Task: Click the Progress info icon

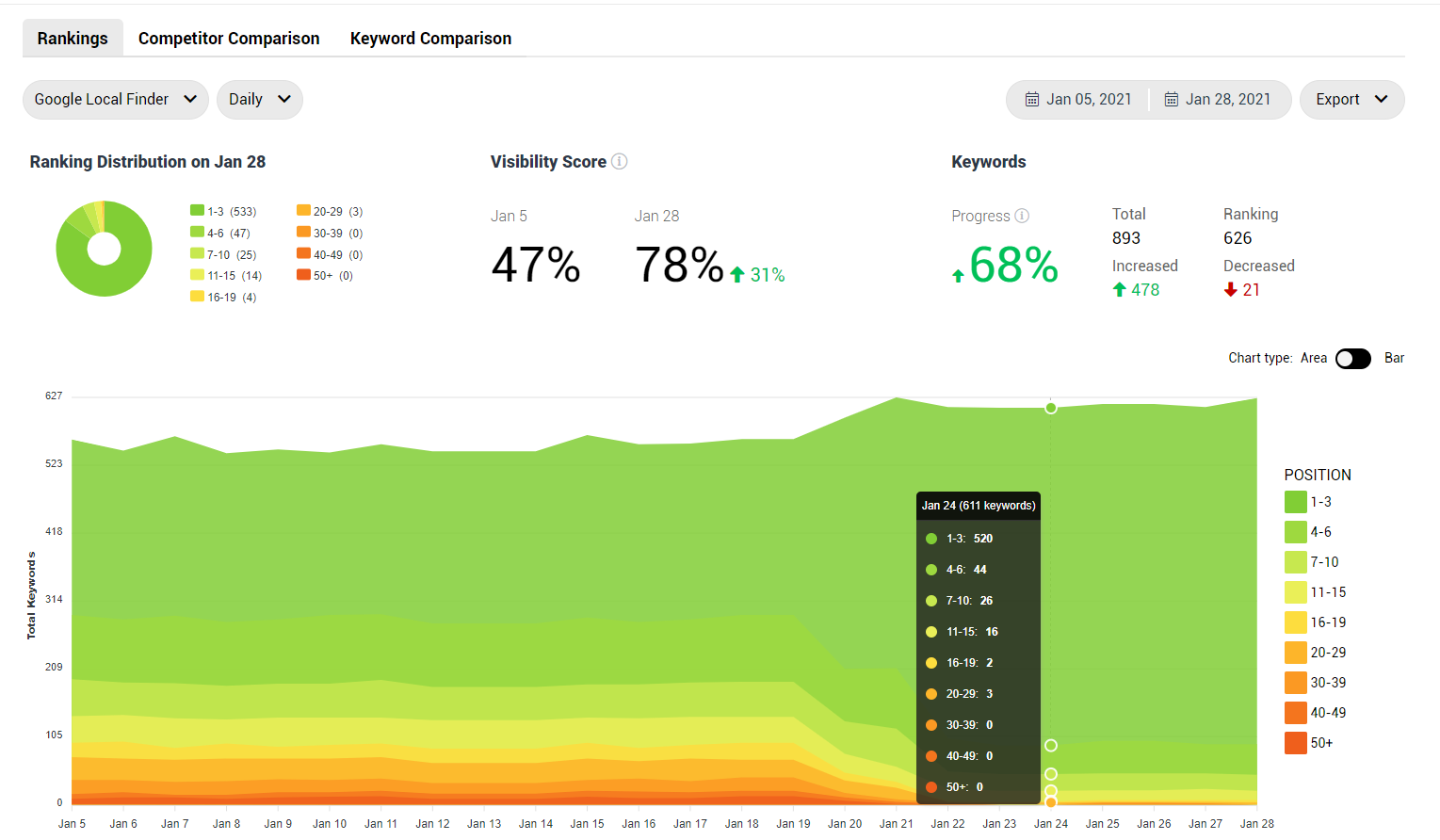Action: tap(1022, 216)
